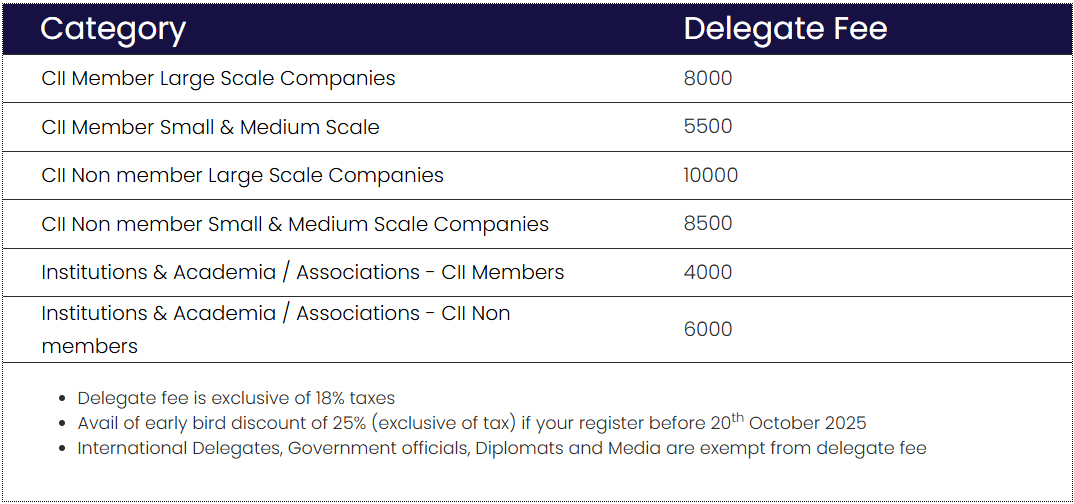This screenshot has width=1074, height=504.
Task: Click the bullet point before the early bird note
Action: coord(63,424)
